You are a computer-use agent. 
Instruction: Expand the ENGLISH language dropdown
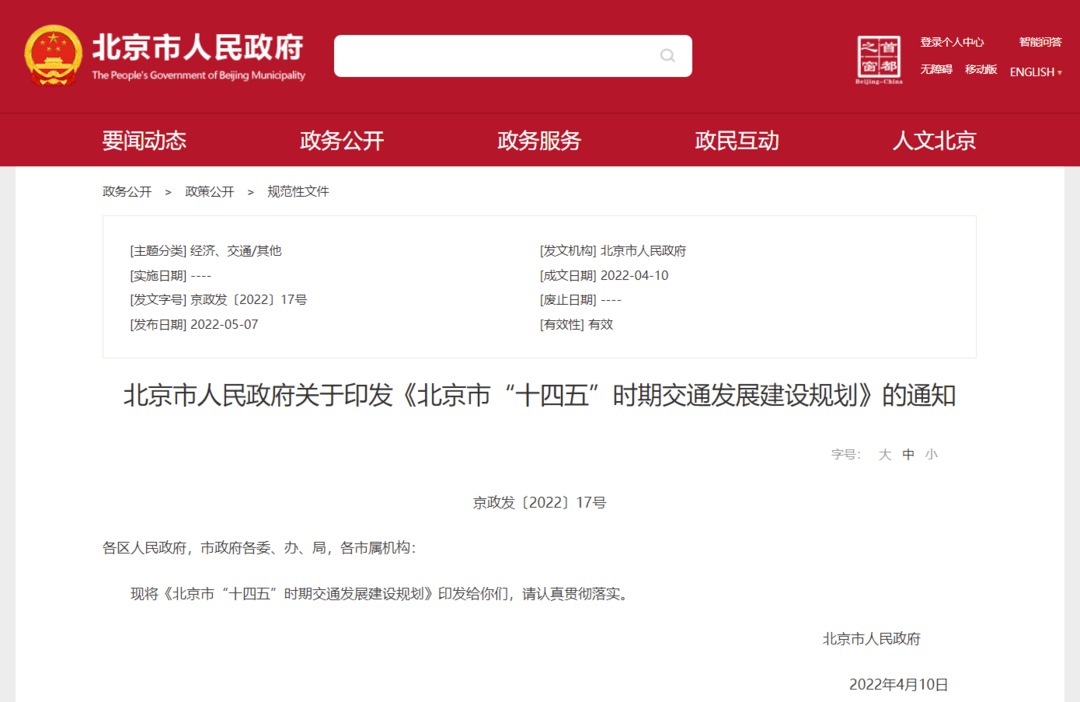pos(1036,72)
